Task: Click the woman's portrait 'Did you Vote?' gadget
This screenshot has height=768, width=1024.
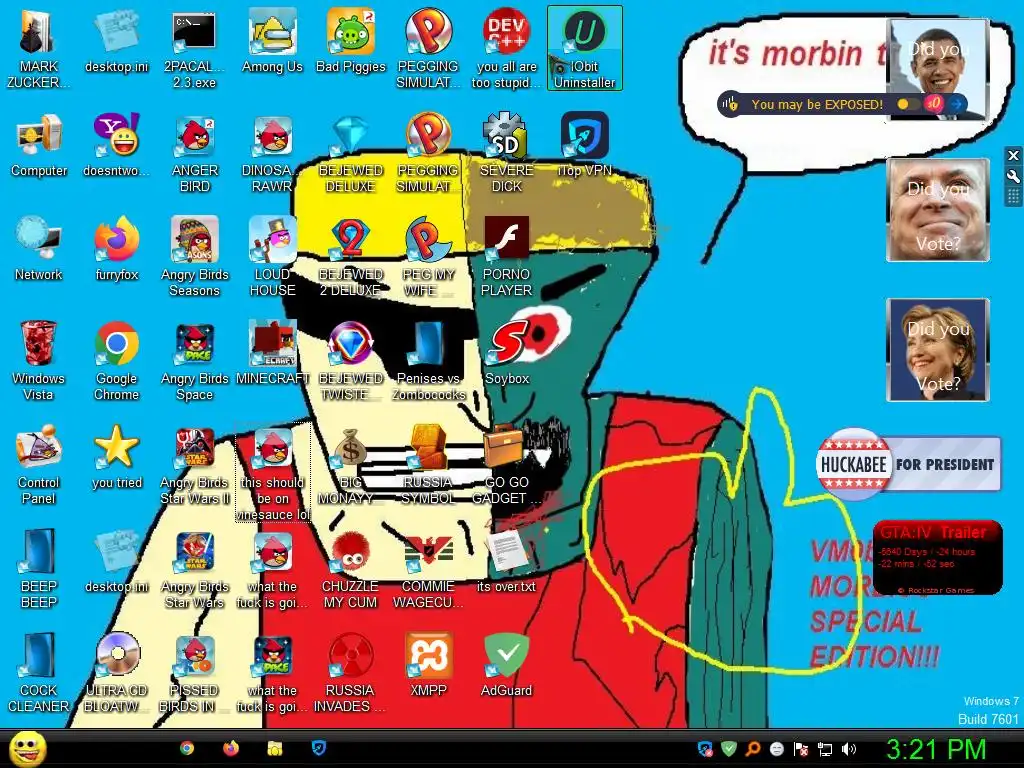Action: click(x=938, y=350)
